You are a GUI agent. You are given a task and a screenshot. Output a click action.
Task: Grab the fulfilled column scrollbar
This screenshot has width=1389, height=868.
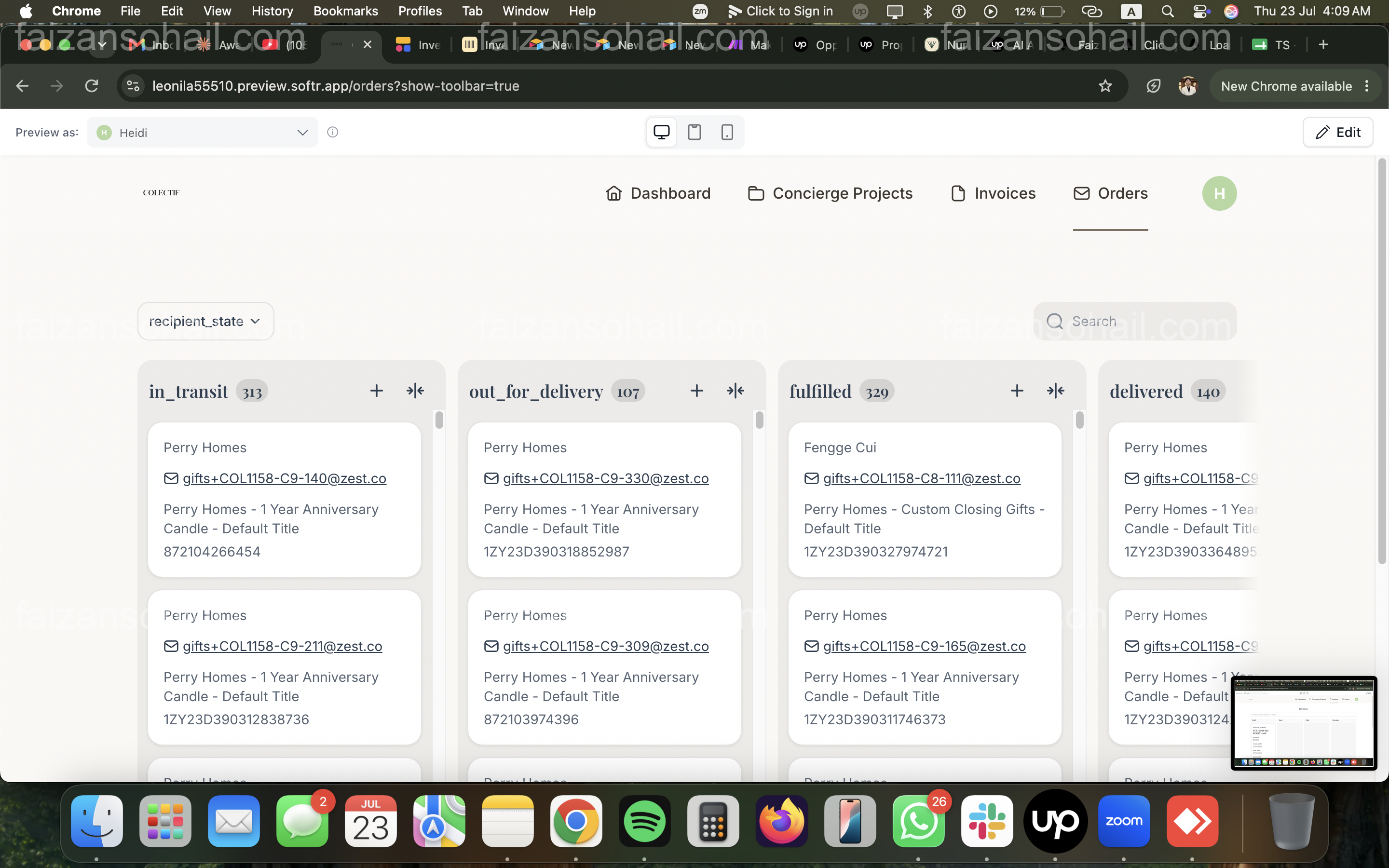click(x=1080, y=420)
